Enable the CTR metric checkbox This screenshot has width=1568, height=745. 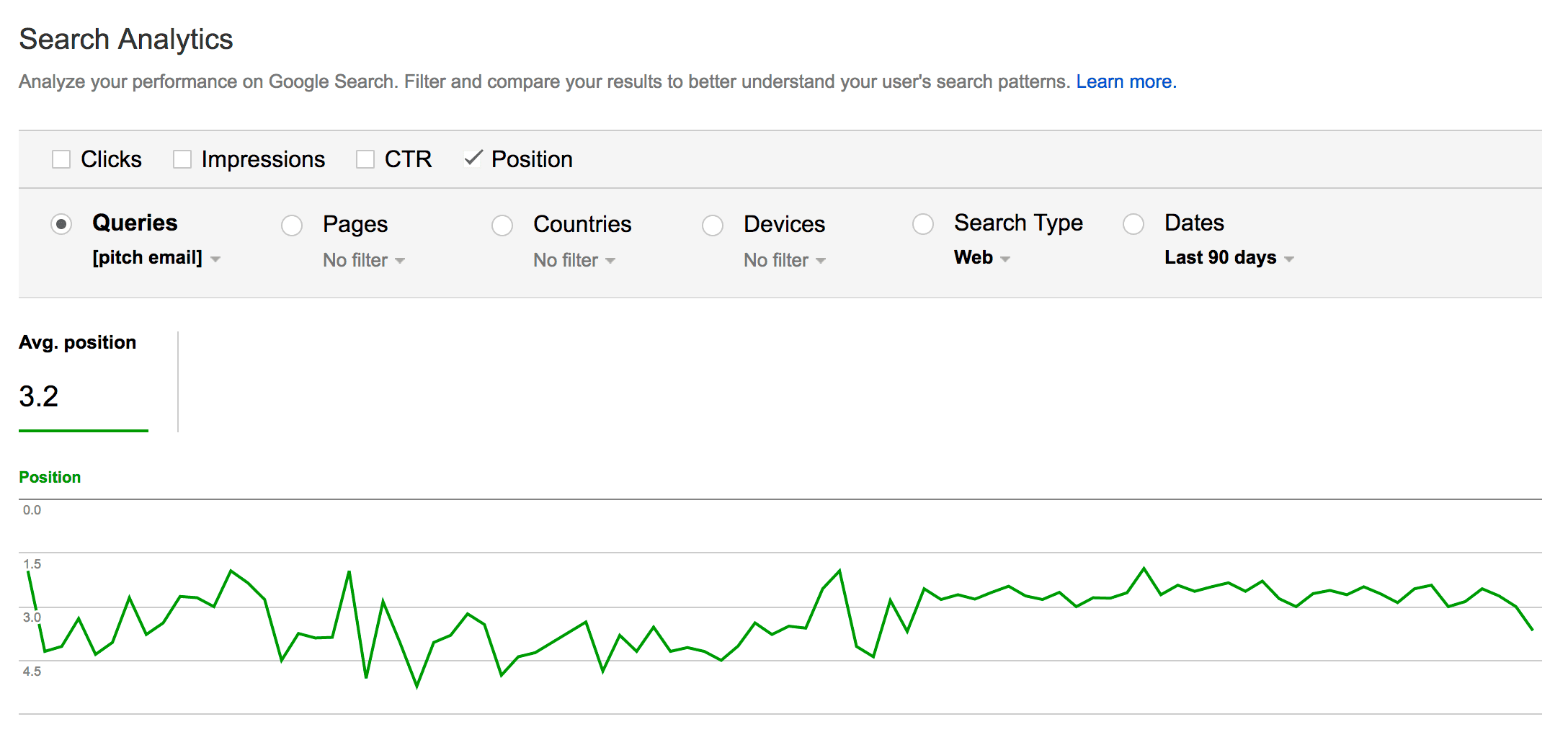(x=365, y=159)
